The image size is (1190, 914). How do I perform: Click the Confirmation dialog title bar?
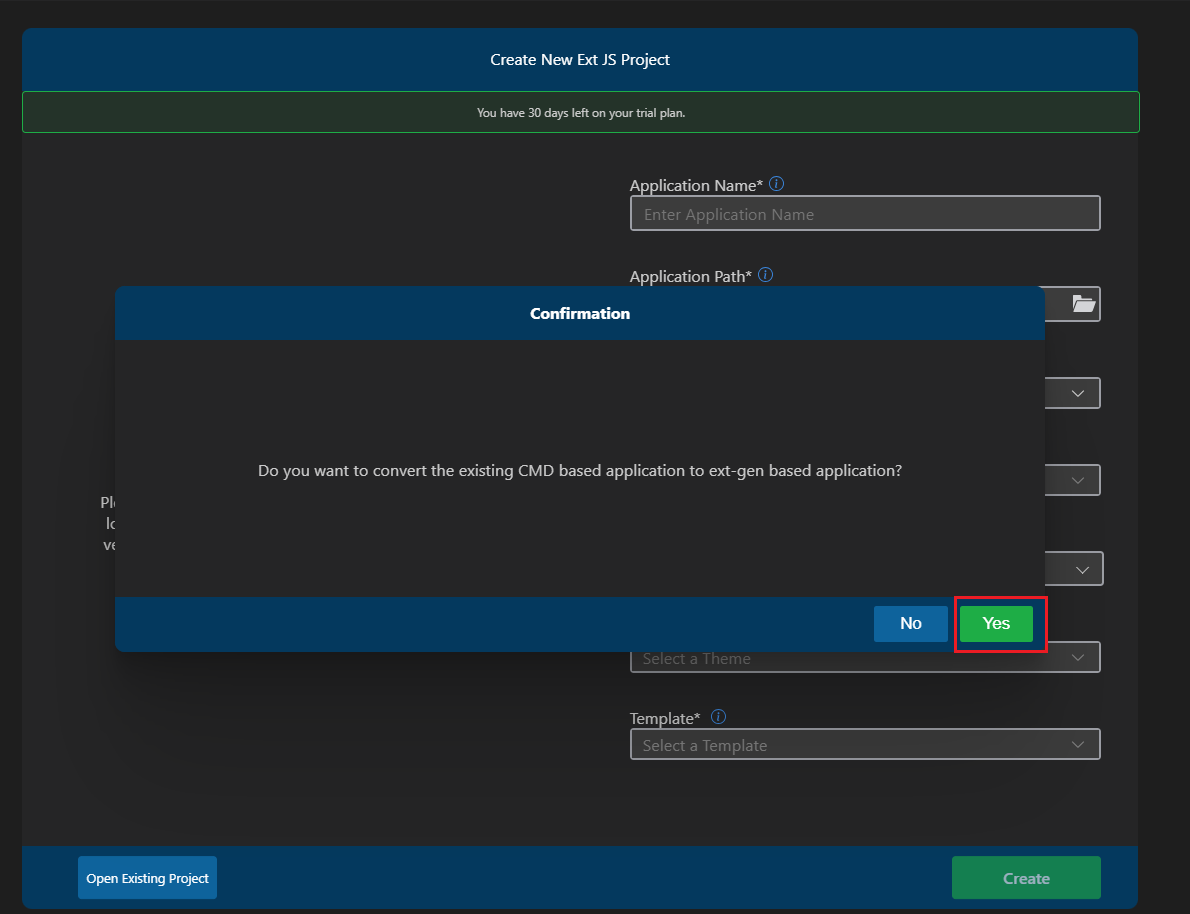pos(580,313)
